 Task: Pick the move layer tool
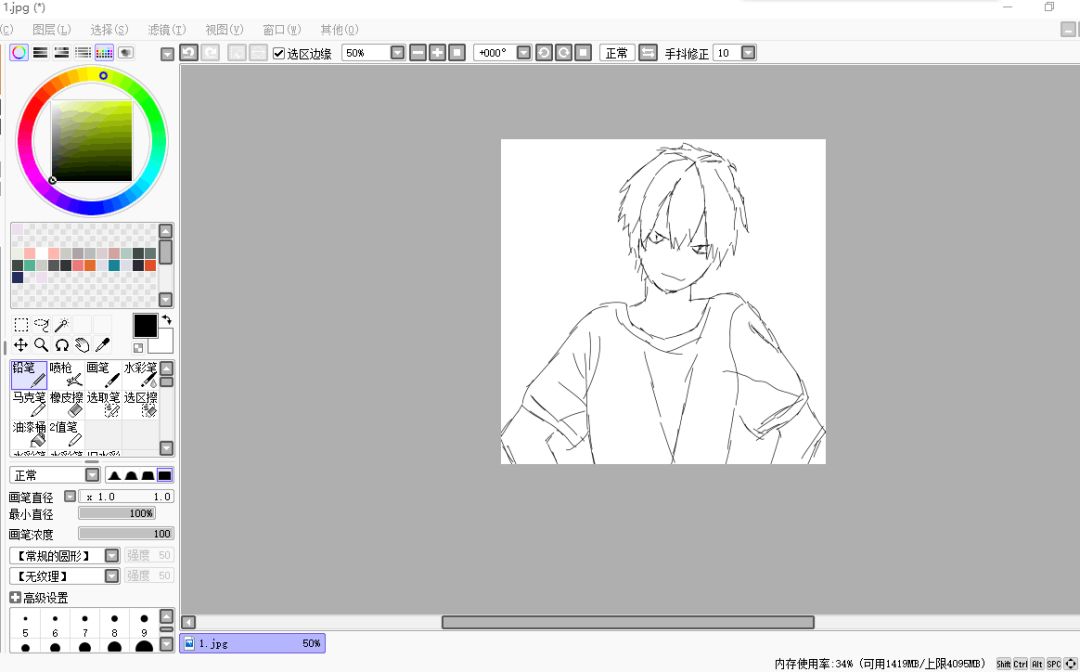(x=21, y=345)
